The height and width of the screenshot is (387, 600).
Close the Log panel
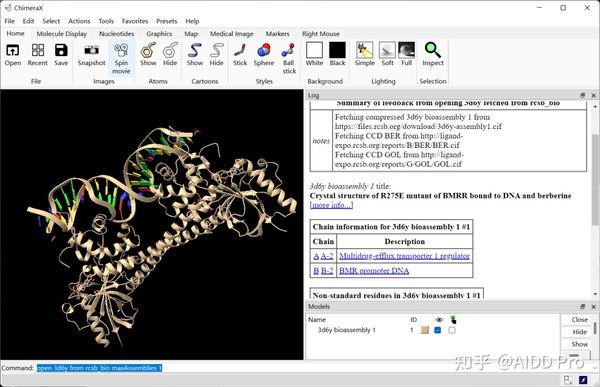pyautogui.click(x=593, y=95)
